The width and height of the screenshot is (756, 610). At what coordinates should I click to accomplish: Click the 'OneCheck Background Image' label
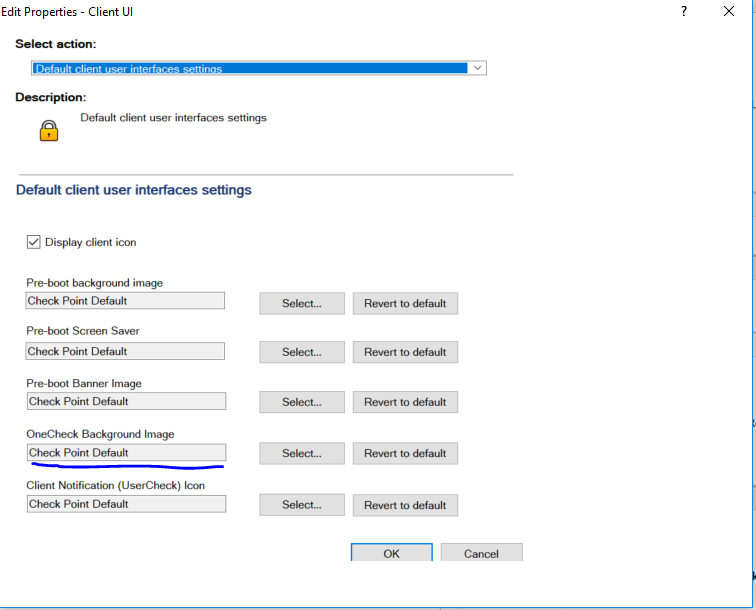[x=100, y=434]
